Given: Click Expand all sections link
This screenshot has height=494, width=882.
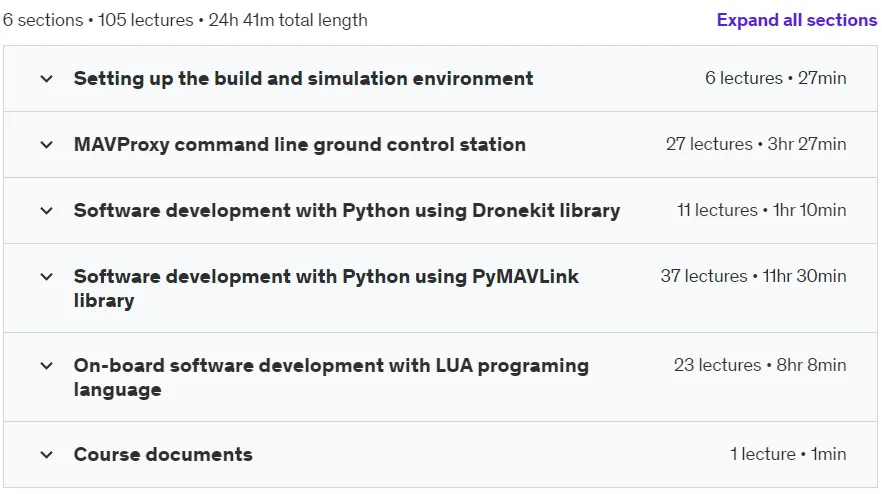Looking at the screenshot, I should click(796, 20).
